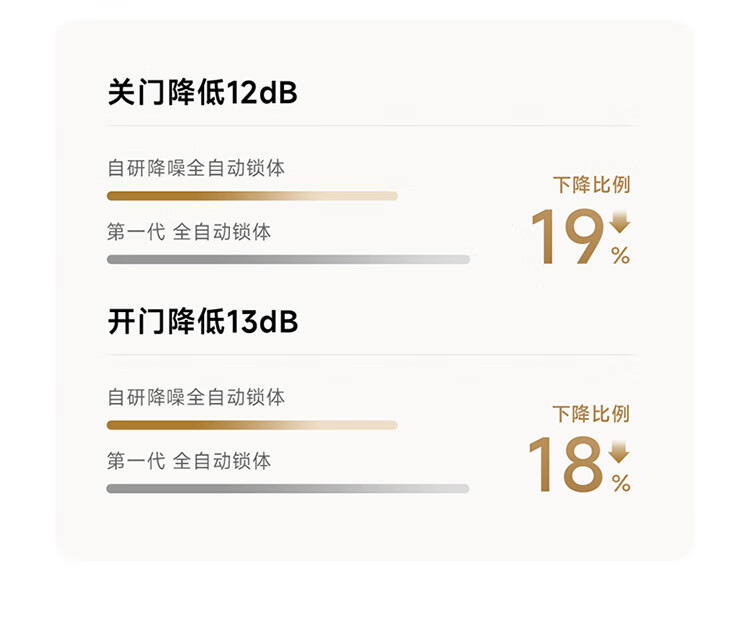Select 自研降噪全自动锁体 label in 关门 section
750x630 pixels.
196,168
